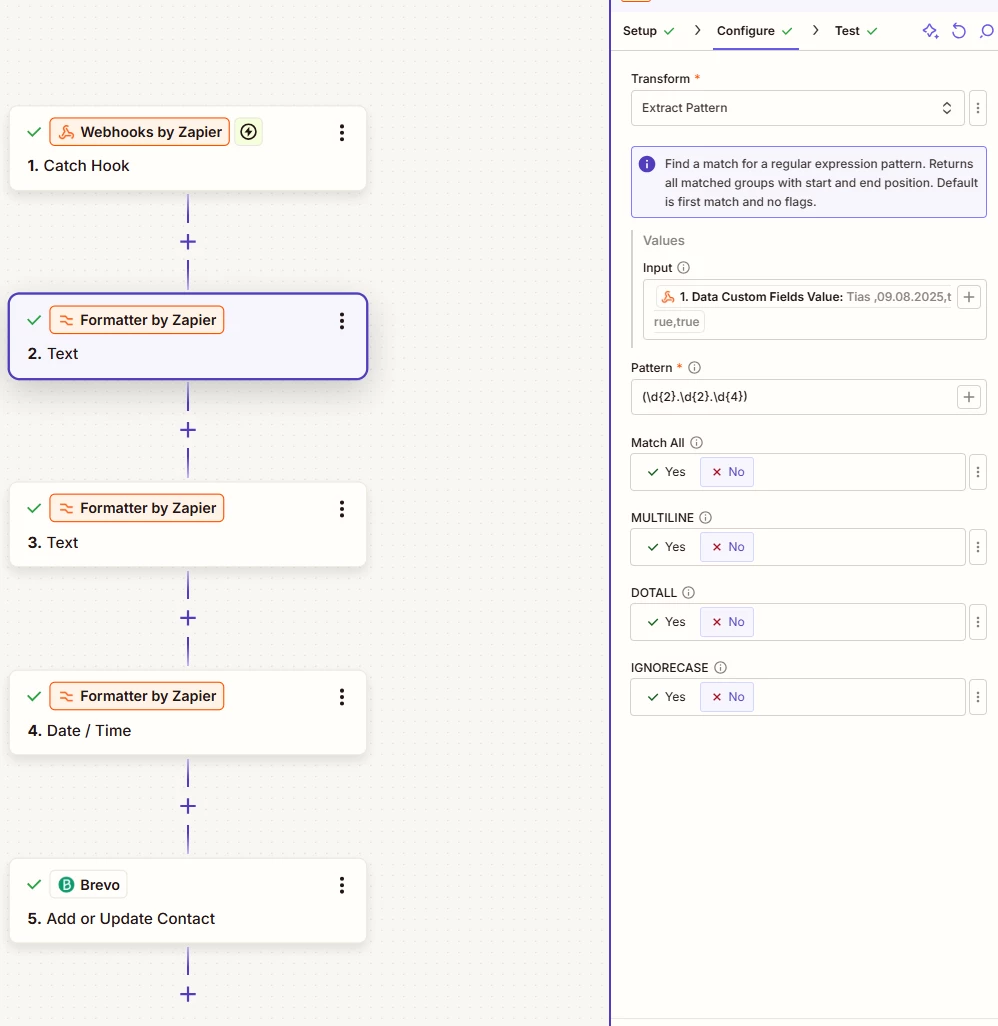Add a step after step 3 Text
The height and width of the screenshot is (1026, 998).
(x=188, y=618)
